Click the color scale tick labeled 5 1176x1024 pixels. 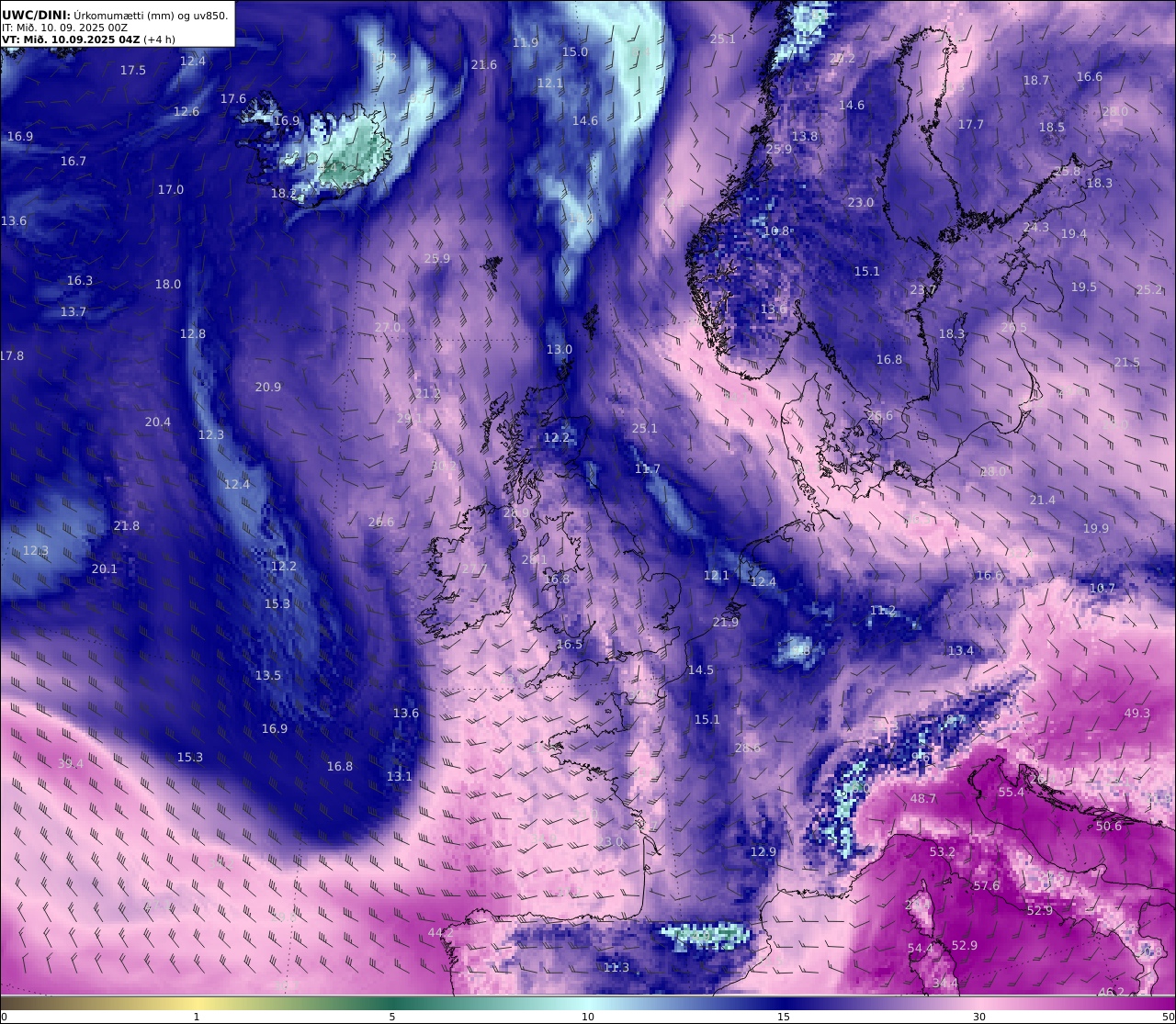click(392, 1017)
